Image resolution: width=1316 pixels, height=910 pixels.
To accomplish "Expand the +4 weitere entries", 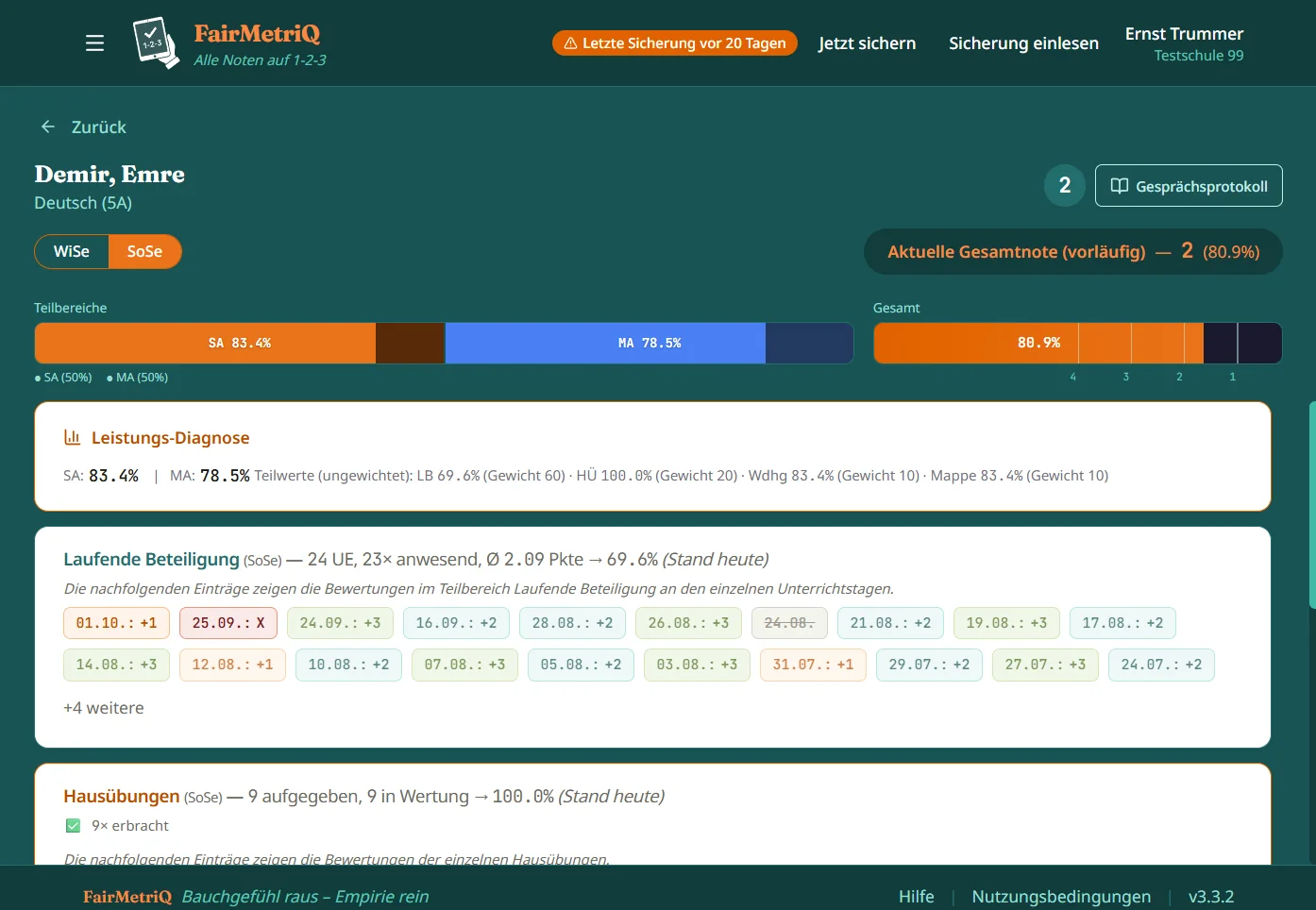I will (104, 708).
